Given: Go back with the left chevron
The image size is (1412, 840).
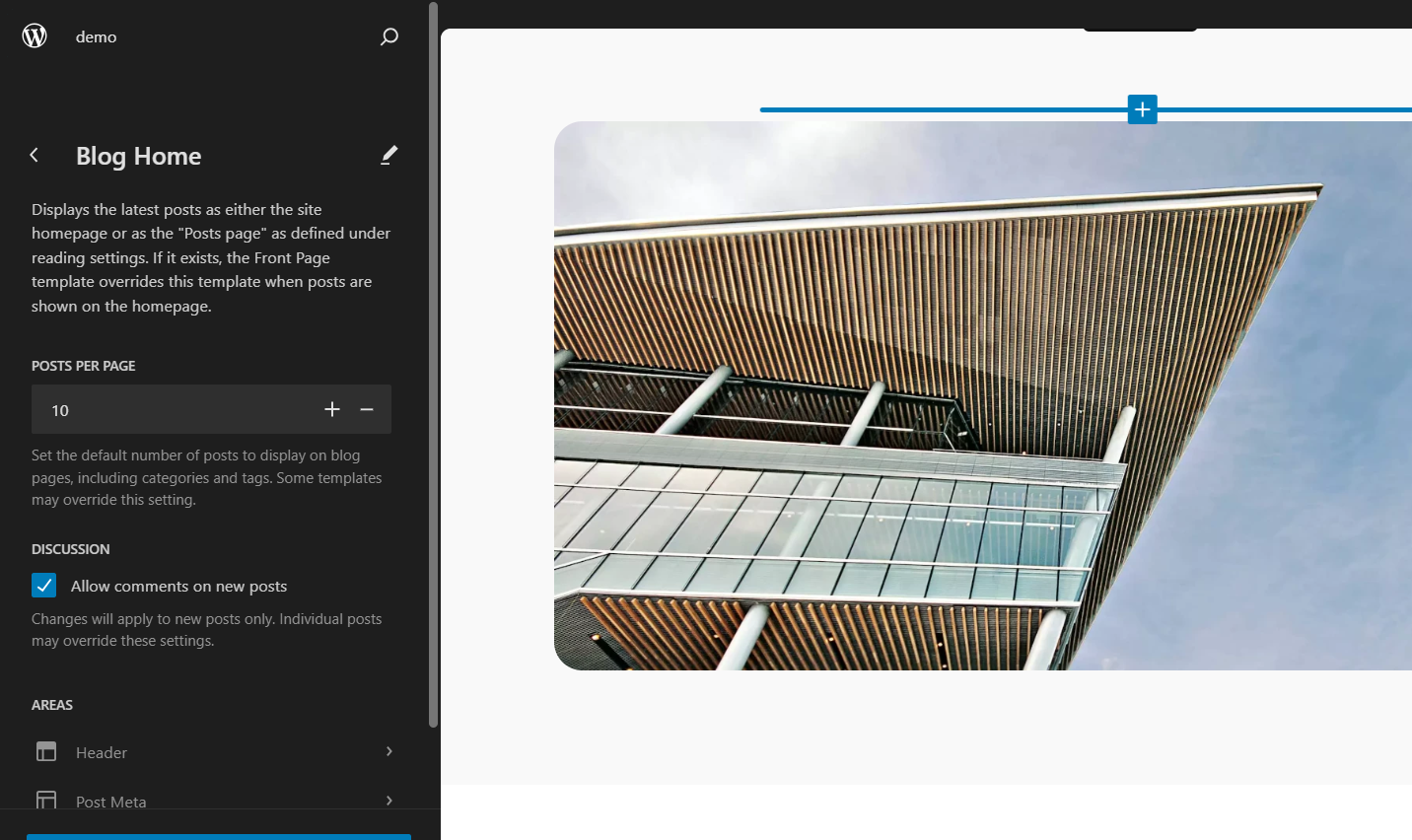Looking at the screenshot, I should coord(35,155).
